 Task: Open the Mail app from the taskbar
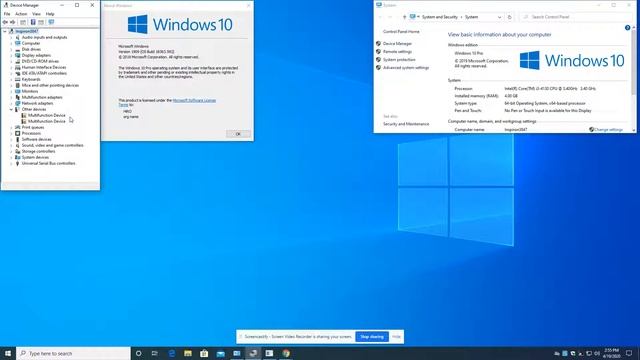click(220, 353)
